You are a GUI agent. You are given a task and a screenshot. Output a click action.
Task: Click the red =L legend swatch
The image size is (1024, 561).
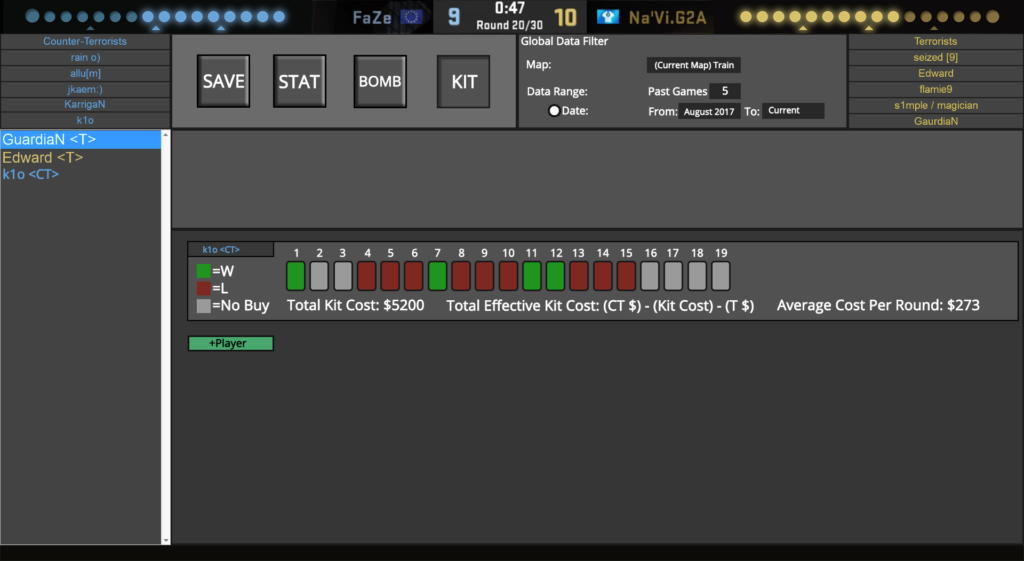tap(204, 288)
